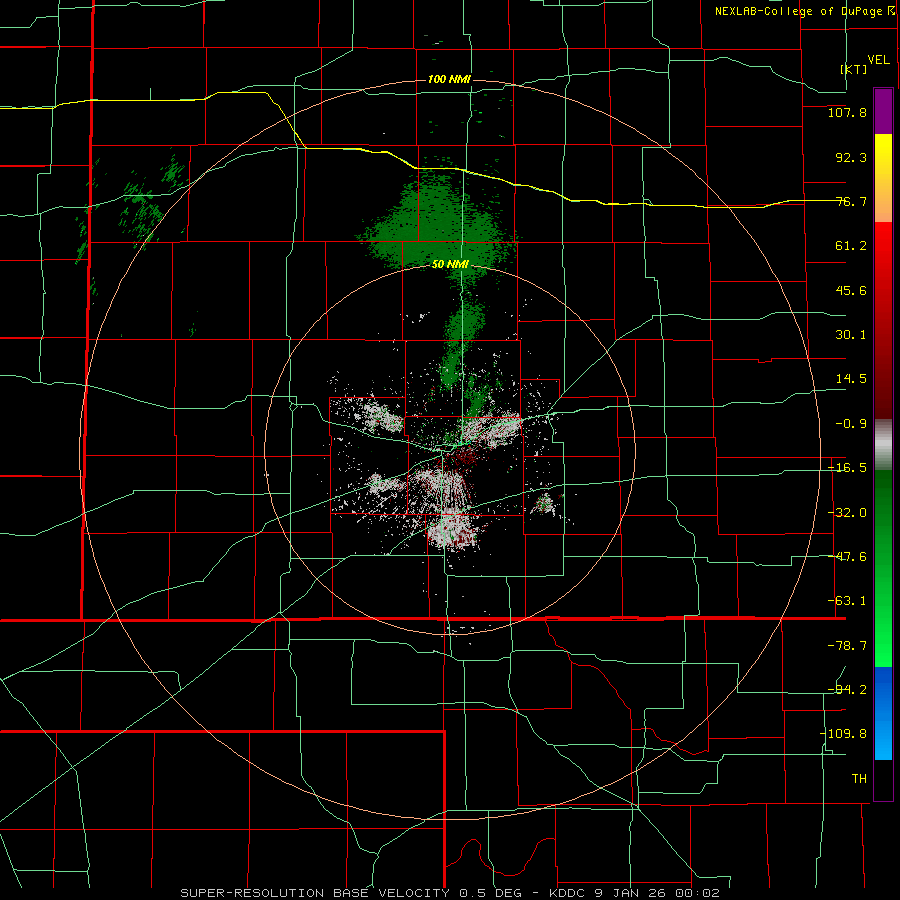Click the -0.9 velocity scale value
Screen dimensions: 900x900
851,424
